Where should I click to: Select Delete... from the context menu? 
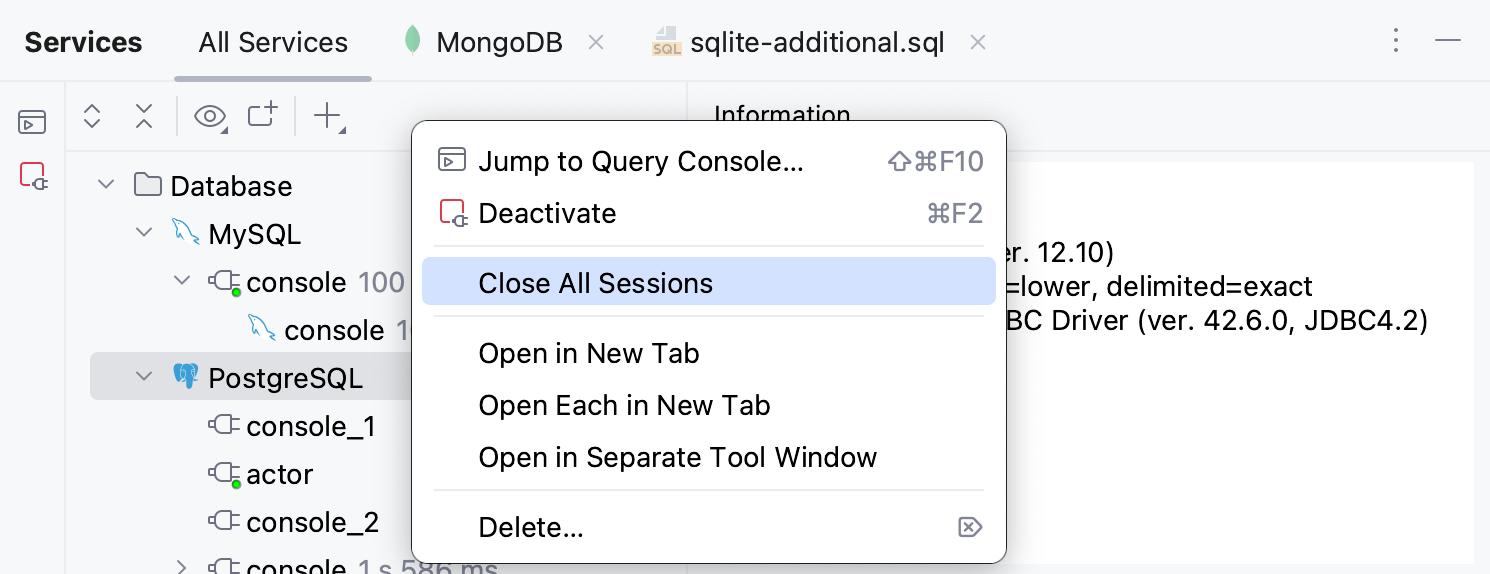tap(531, 527)
